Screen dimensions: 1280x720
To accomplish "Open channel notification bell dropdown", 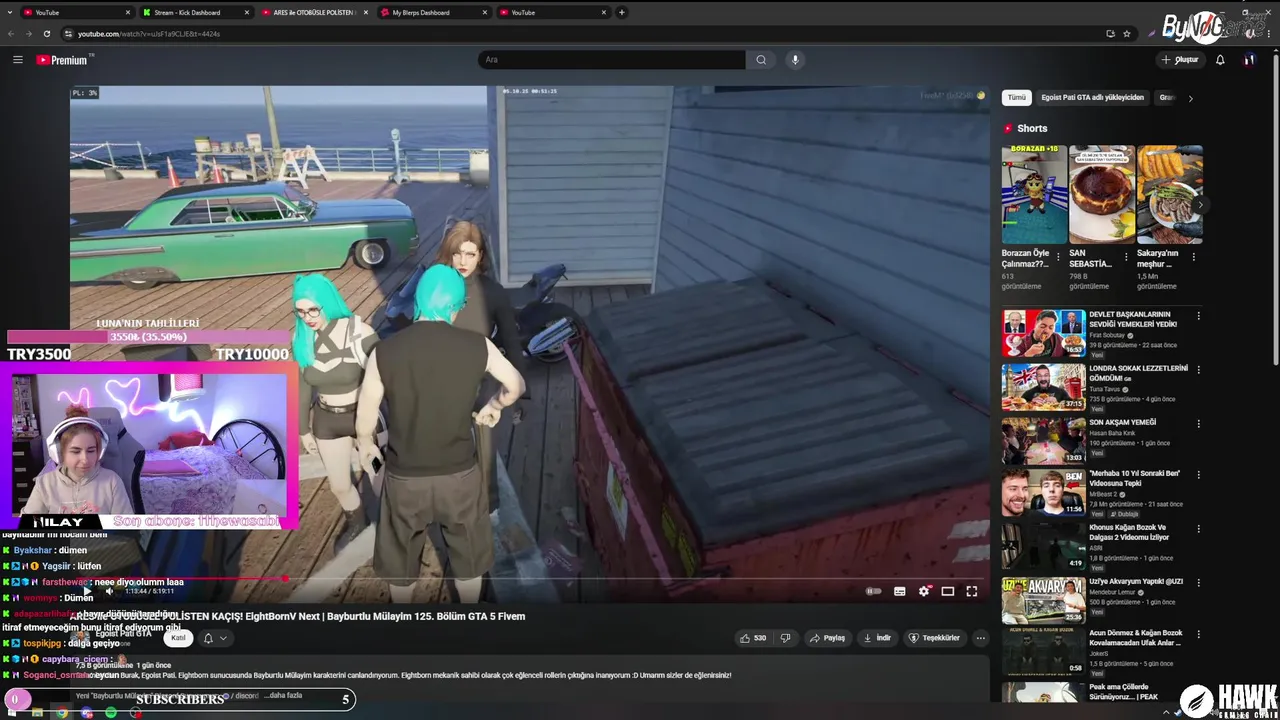I will 215,638.
